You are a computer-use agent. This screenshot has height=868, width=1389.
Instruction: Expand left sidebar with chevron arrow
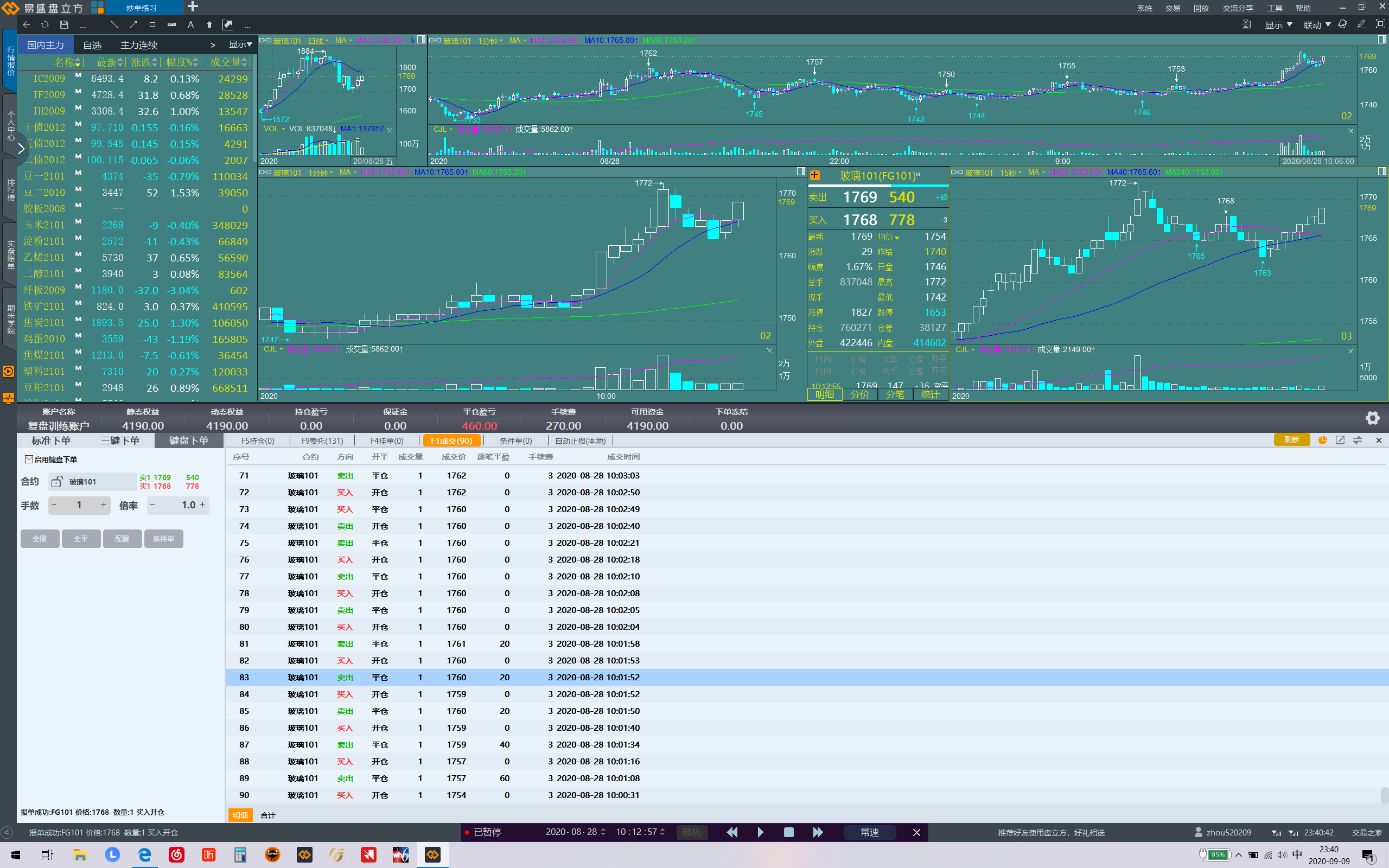click(21, 149)
